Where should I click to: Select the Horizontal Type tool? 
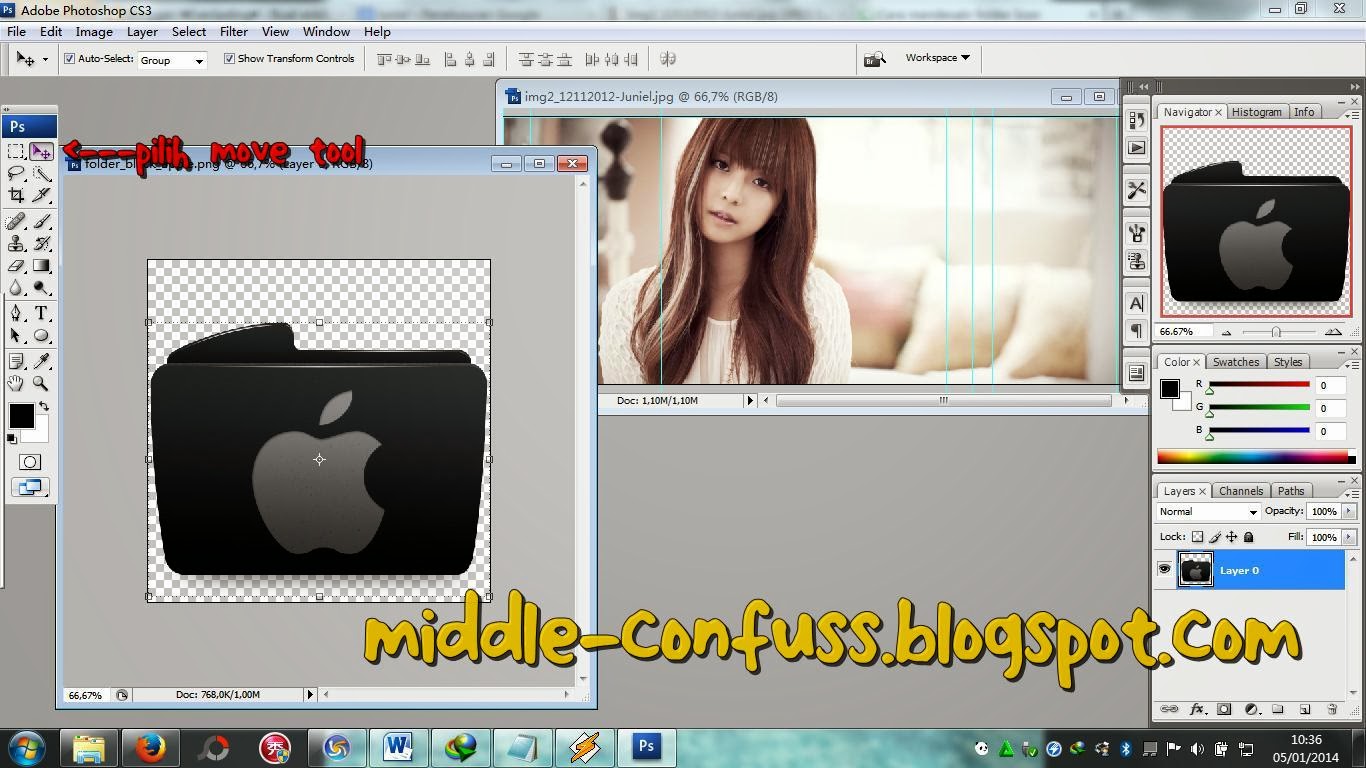(x=42, y=313)
